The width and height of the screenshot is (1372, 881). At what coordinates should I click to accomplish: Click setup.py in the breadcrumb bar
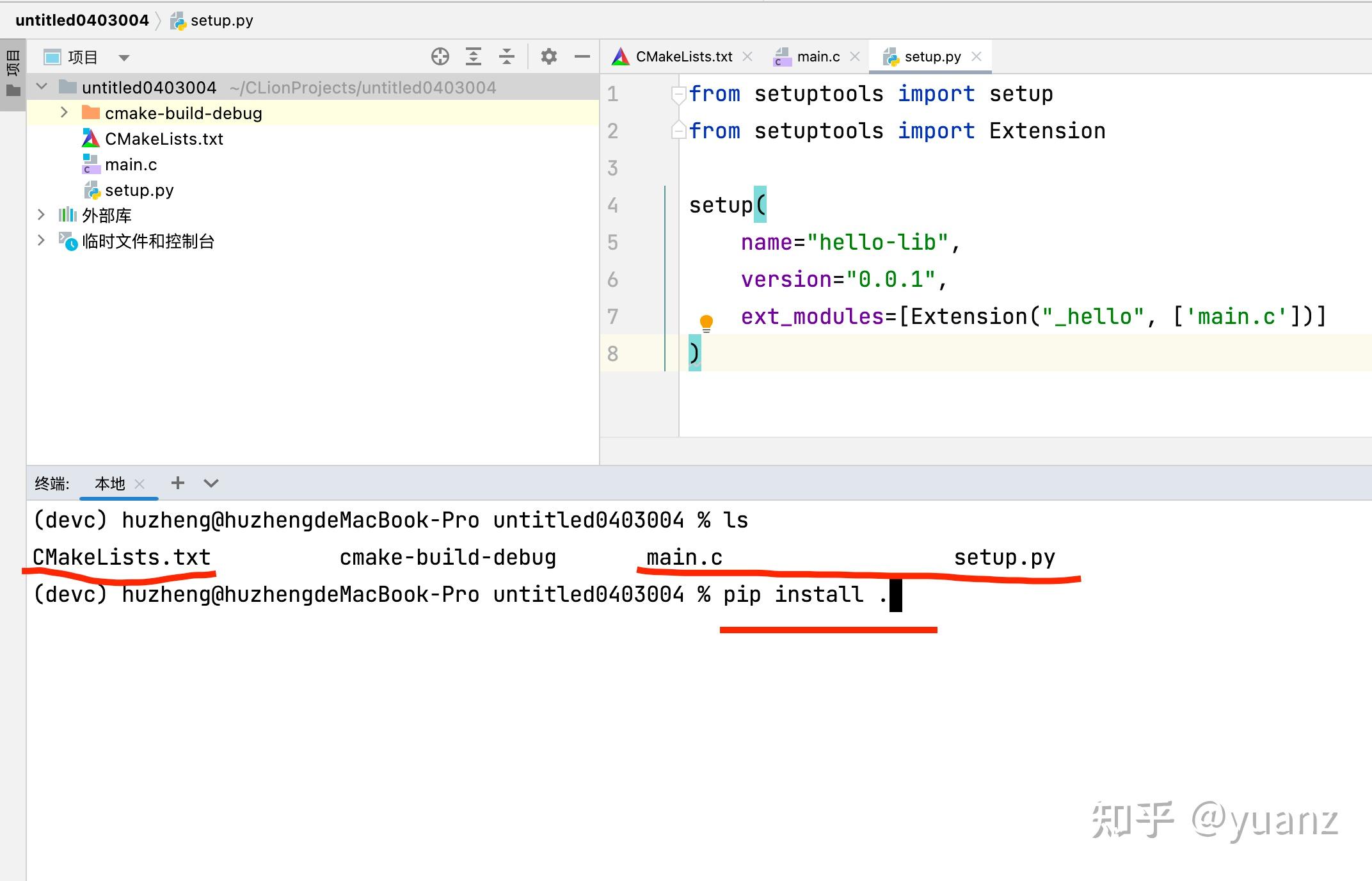[x=222, y=20]
